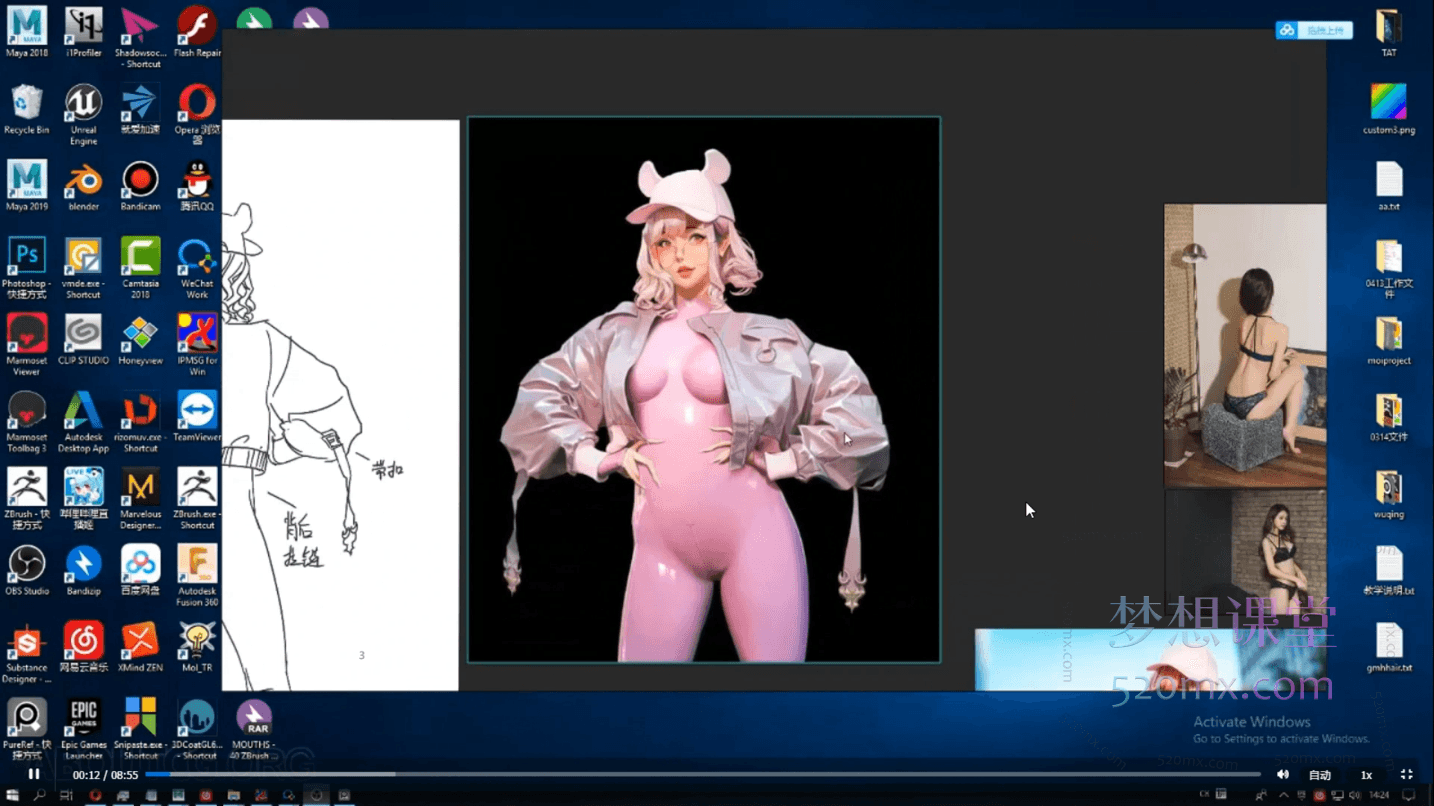Screen dimensions: 1434x806
Task: Select the Photoshop shortcut icon
Action: point(27,260)
